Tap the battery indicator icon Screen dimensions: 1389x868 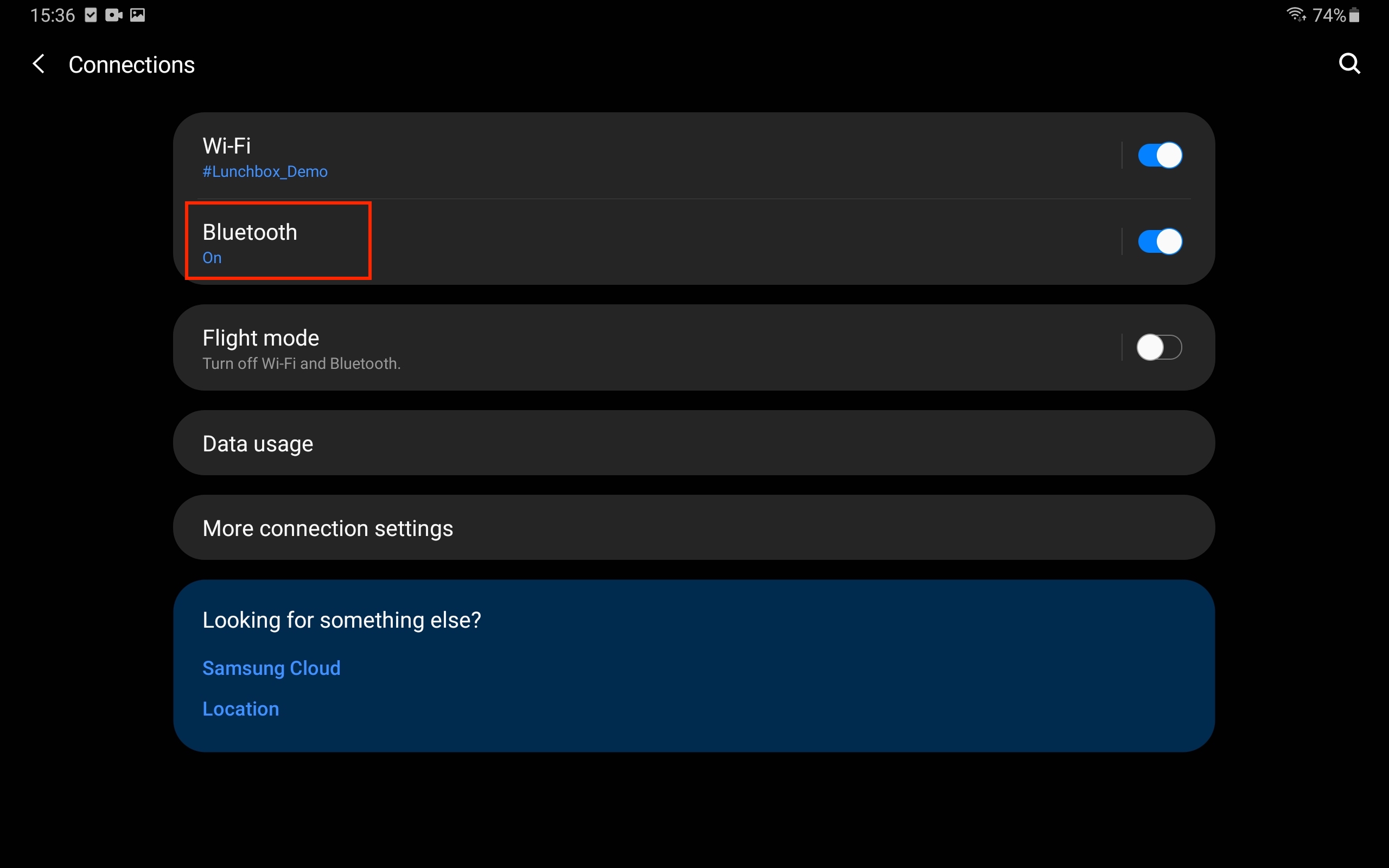(x=1354, y=14)
